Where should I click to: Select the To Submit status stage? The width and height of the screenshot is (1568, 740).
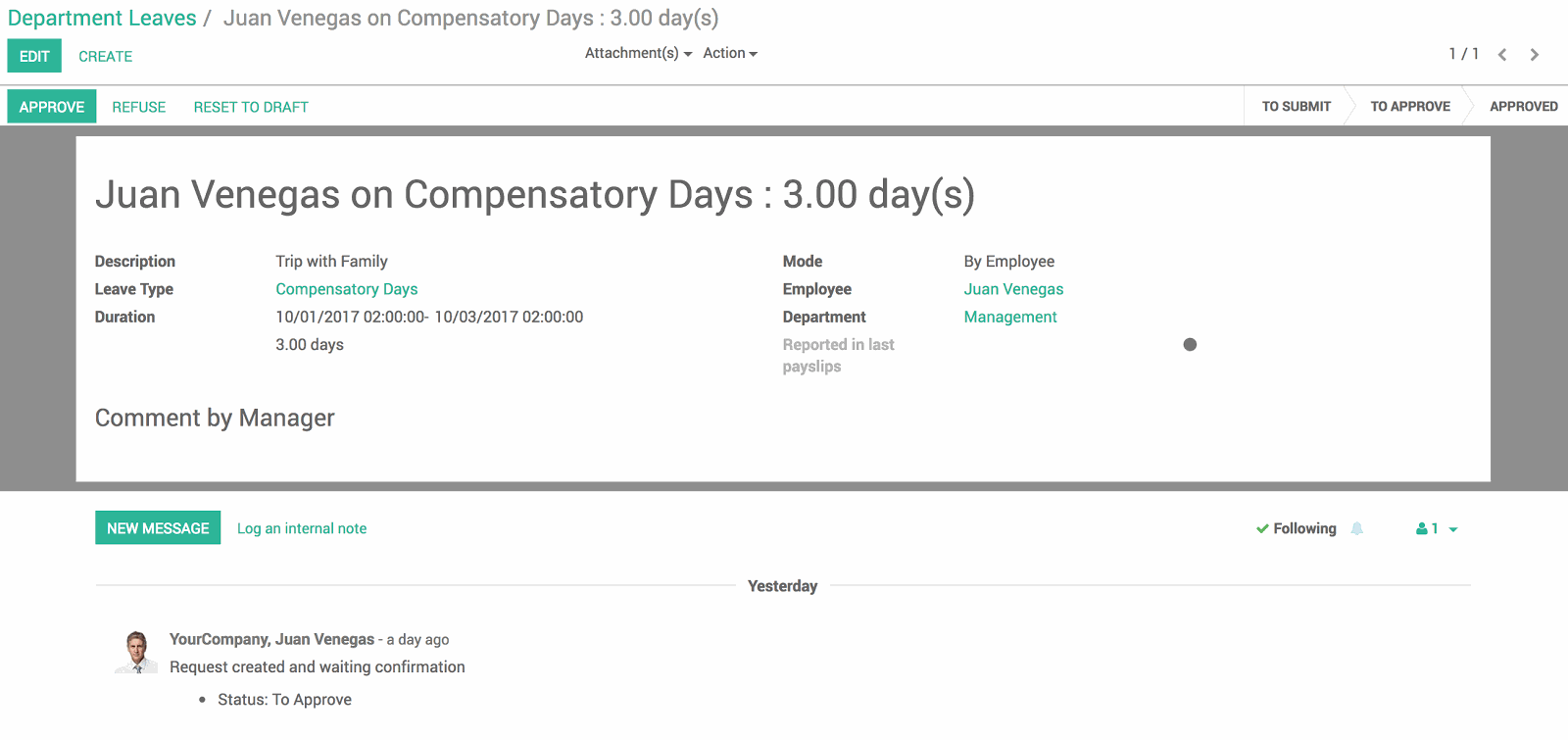tap(1296, 106)
